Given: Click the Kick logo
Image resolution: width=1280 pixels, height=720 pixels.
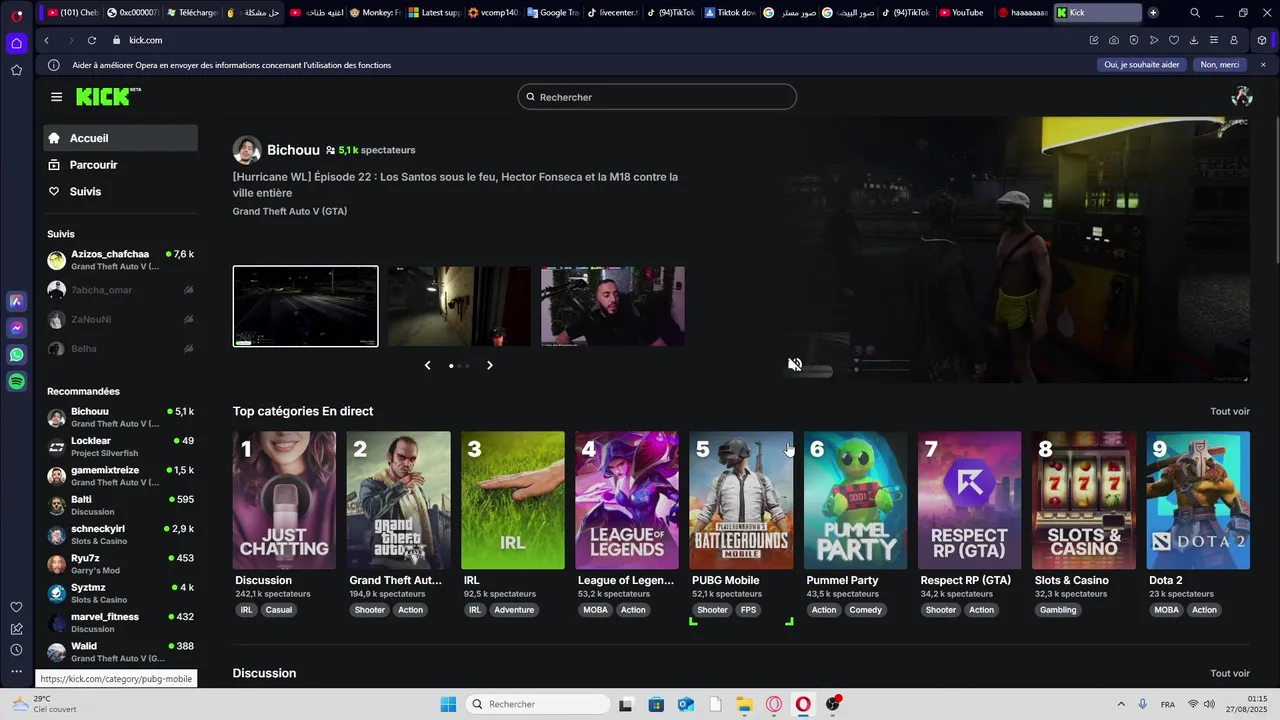Looking at the screenshot, I should click(108, 96).
